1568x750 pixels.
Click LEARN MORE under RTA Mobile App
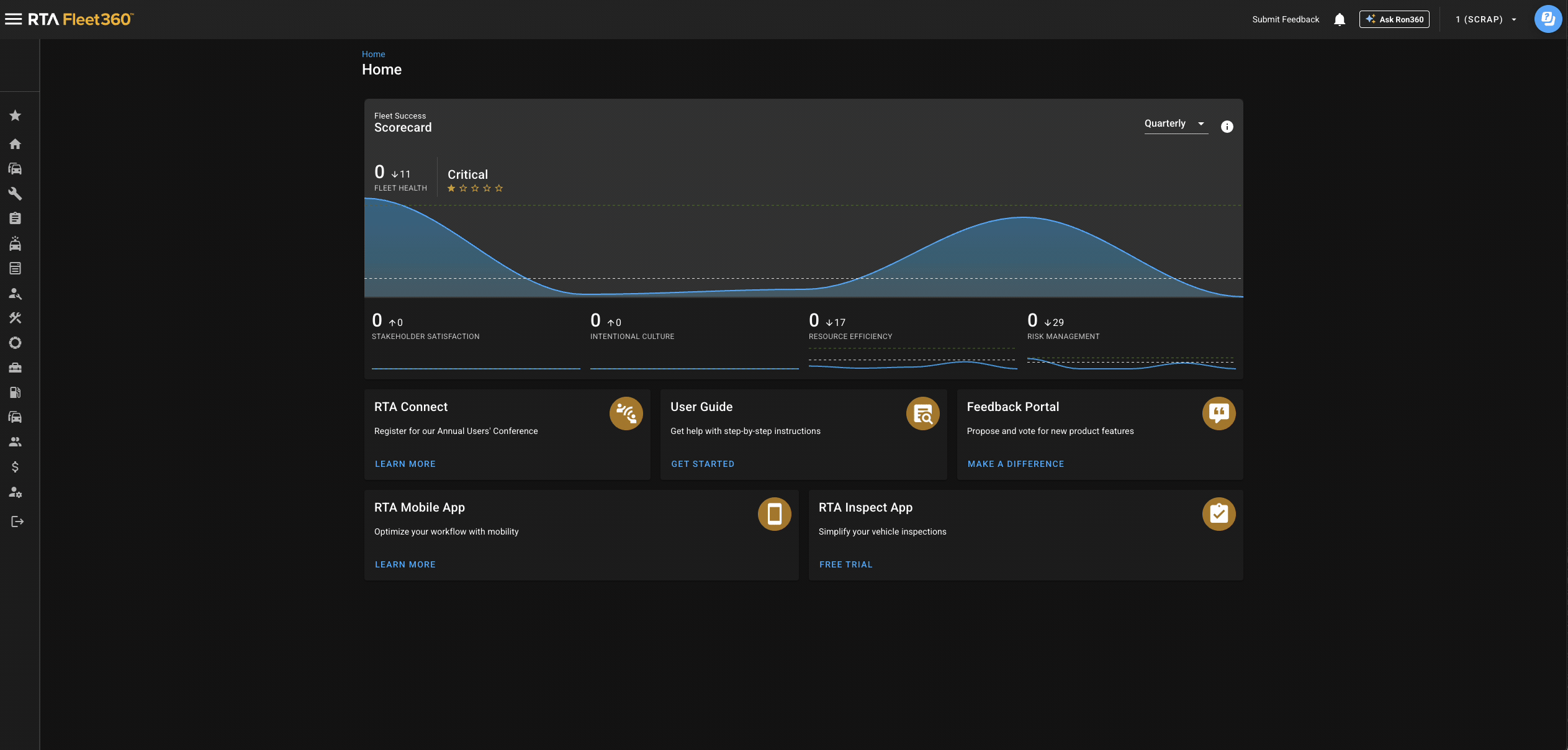click(x=405, y=564)
